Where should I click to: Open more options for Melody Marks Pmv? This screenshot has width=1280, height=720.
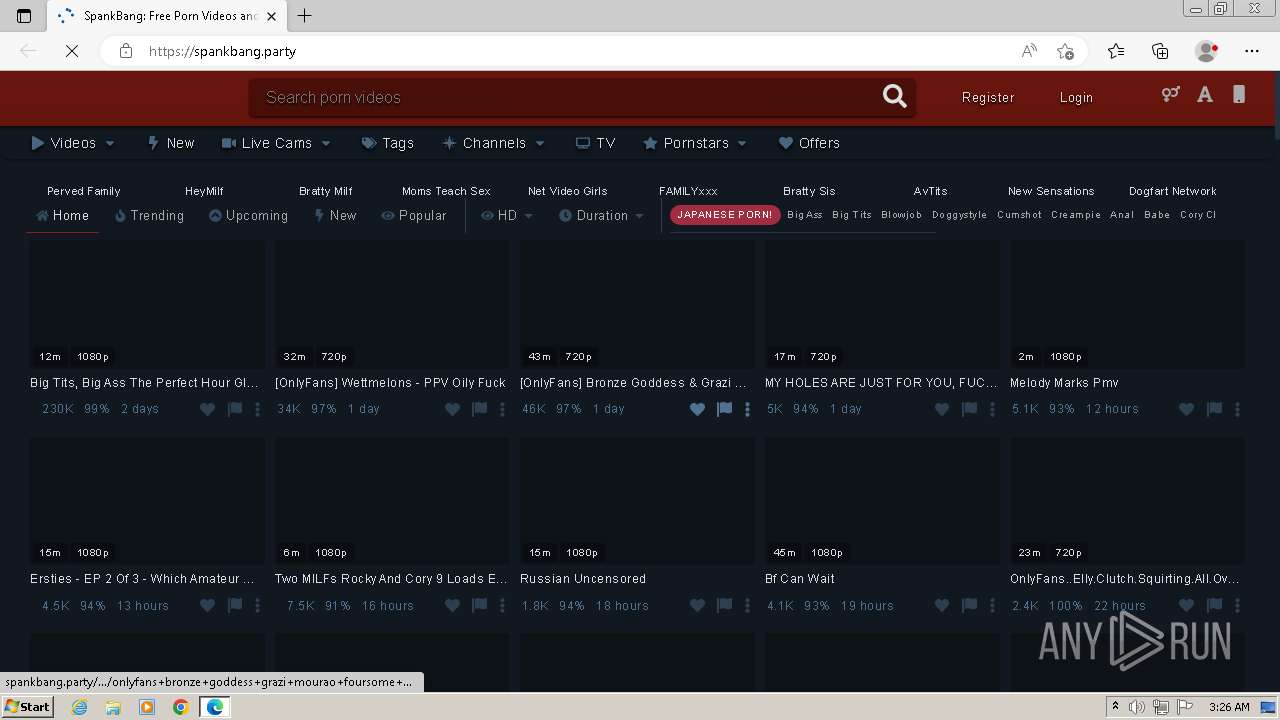coord(1238,409)
